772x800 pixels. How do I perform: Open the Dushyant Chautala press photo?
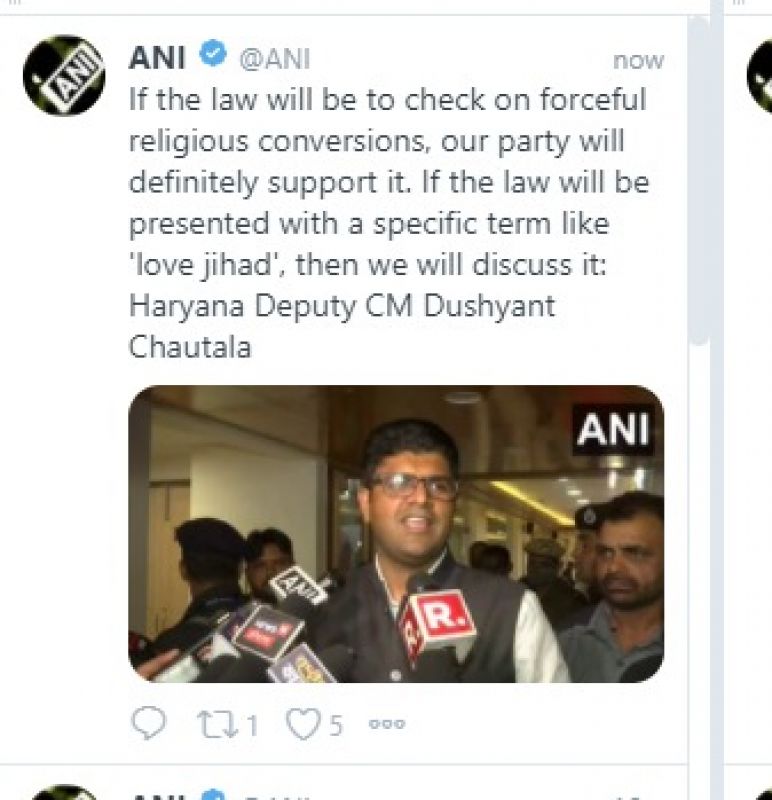click(396, 534)
